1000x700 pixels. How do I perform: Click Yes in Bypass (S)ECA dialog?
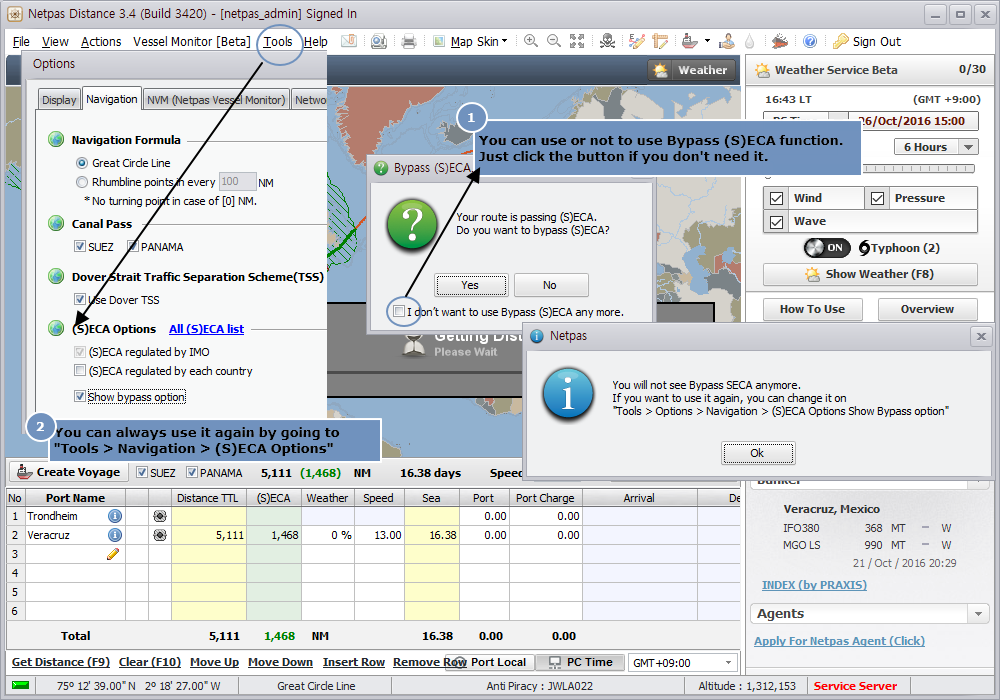coord(471,285)
